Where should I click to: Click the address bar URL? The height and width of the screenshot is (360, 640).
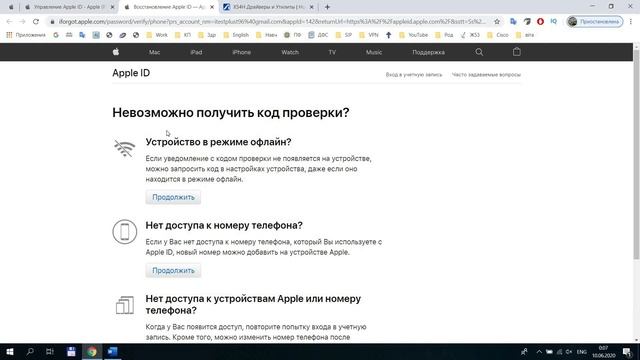[271, 22]
